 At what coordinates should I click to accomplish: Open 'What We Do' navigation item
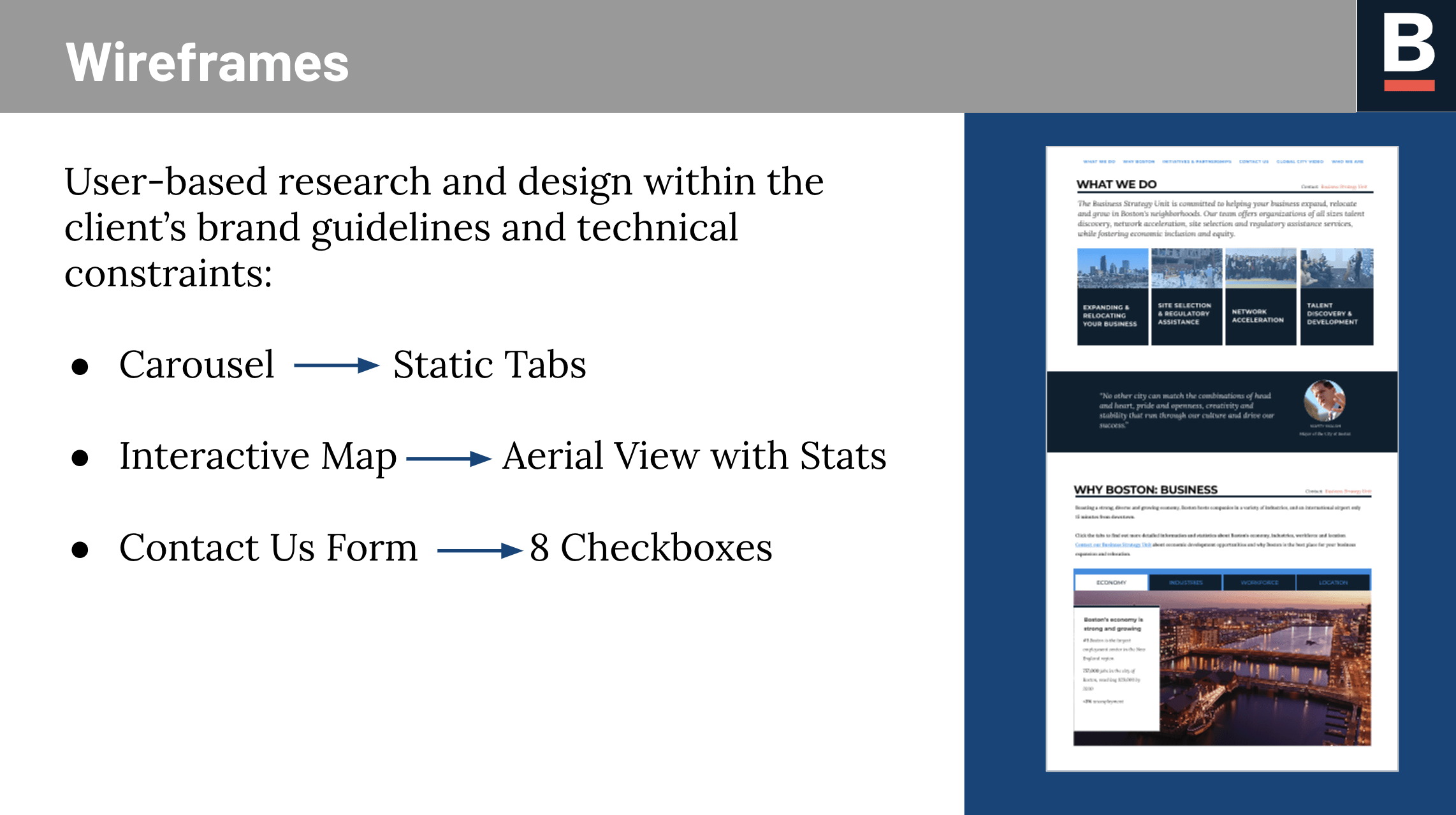point(1099,162)
